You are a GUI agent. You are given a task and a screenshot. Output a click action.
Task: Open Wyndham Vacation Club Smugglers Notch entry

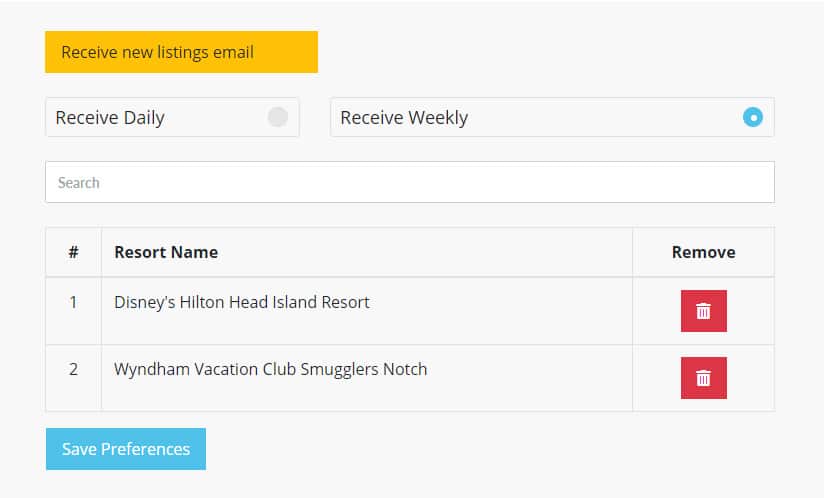click(x=271, y=369)
